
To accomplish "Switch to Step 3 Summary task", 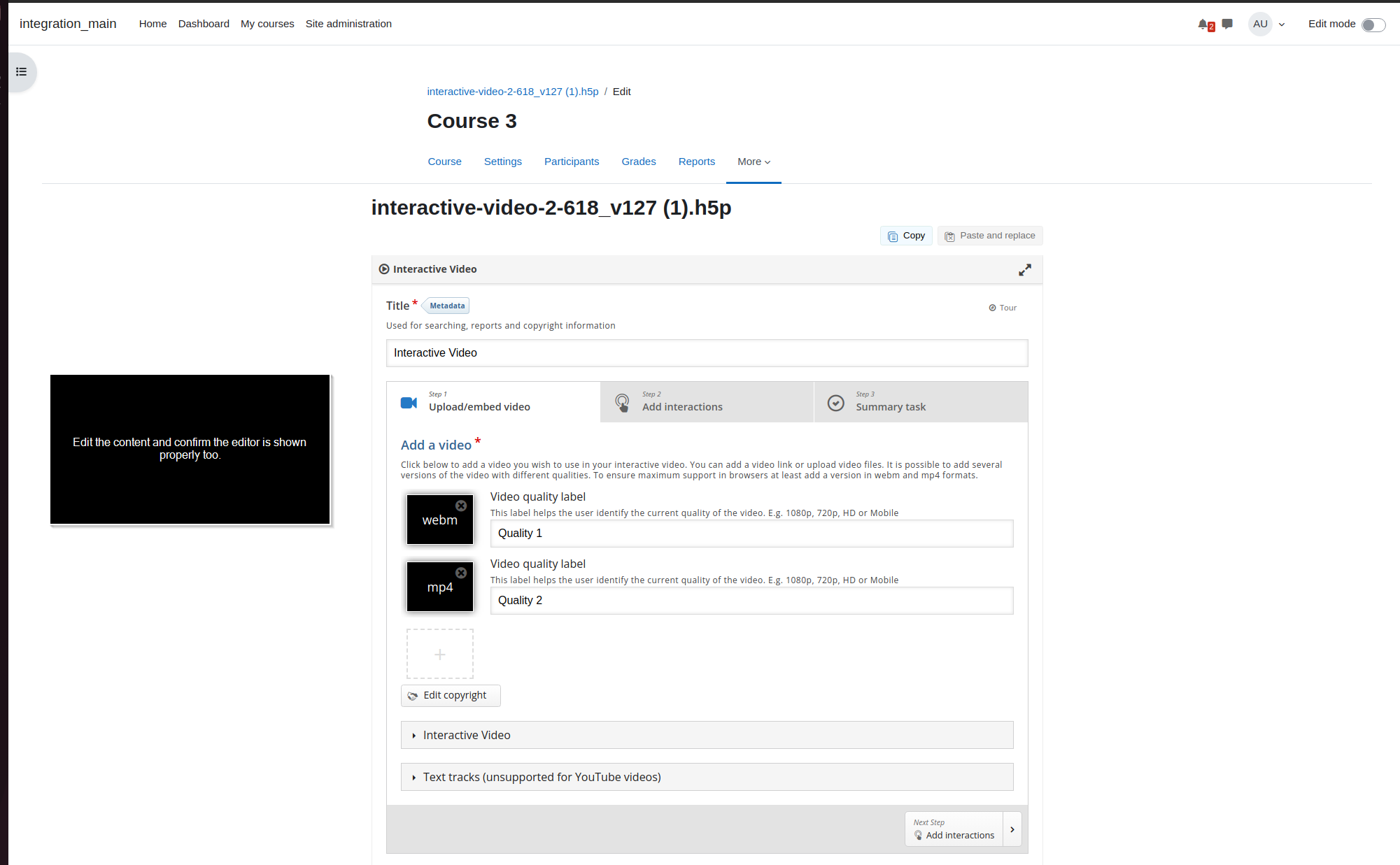I will (921, 401).
